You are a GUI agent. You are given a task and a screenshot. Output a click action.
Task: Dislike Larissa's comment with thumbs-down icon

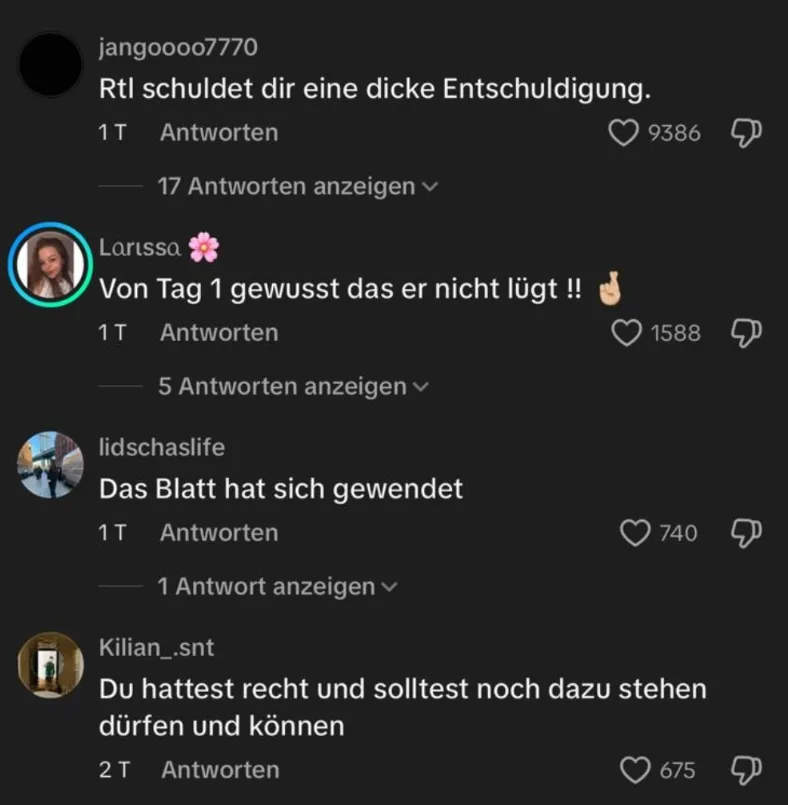click(746, 333)
